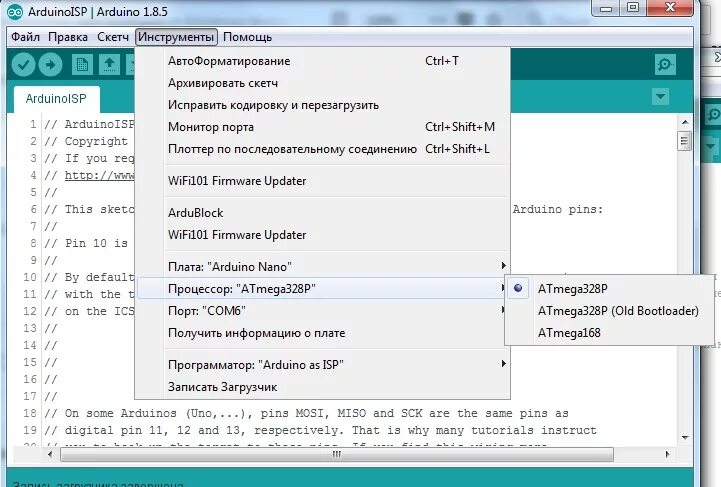
Task: Open Монитор порта from the menu
Action: [x=323, y=127]
